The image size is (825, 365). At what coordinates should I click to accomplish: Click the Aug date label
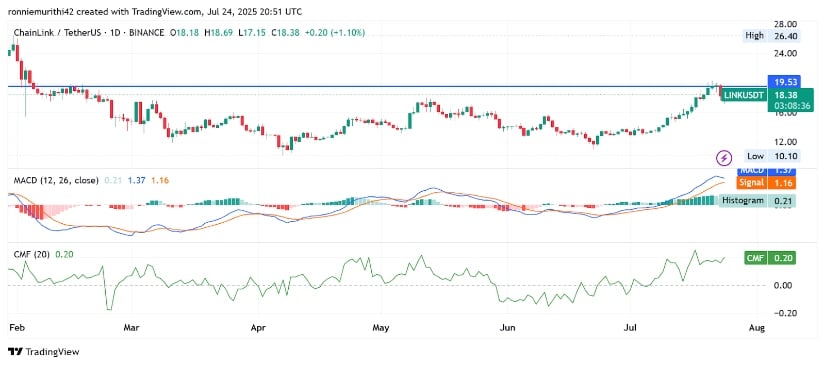[x=756, y=328]
